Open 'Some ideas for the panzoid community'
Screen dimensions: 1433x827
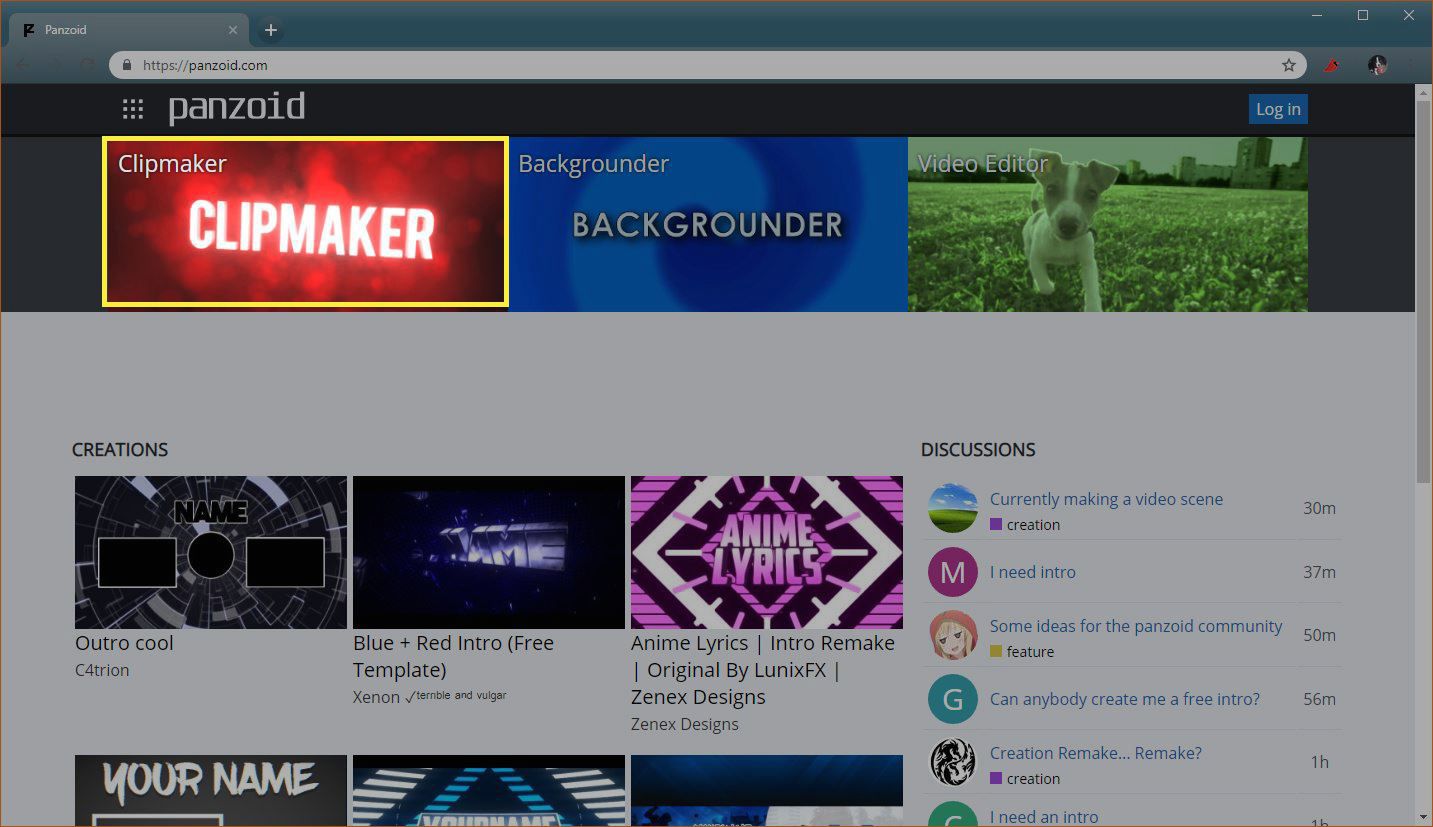1136,626
